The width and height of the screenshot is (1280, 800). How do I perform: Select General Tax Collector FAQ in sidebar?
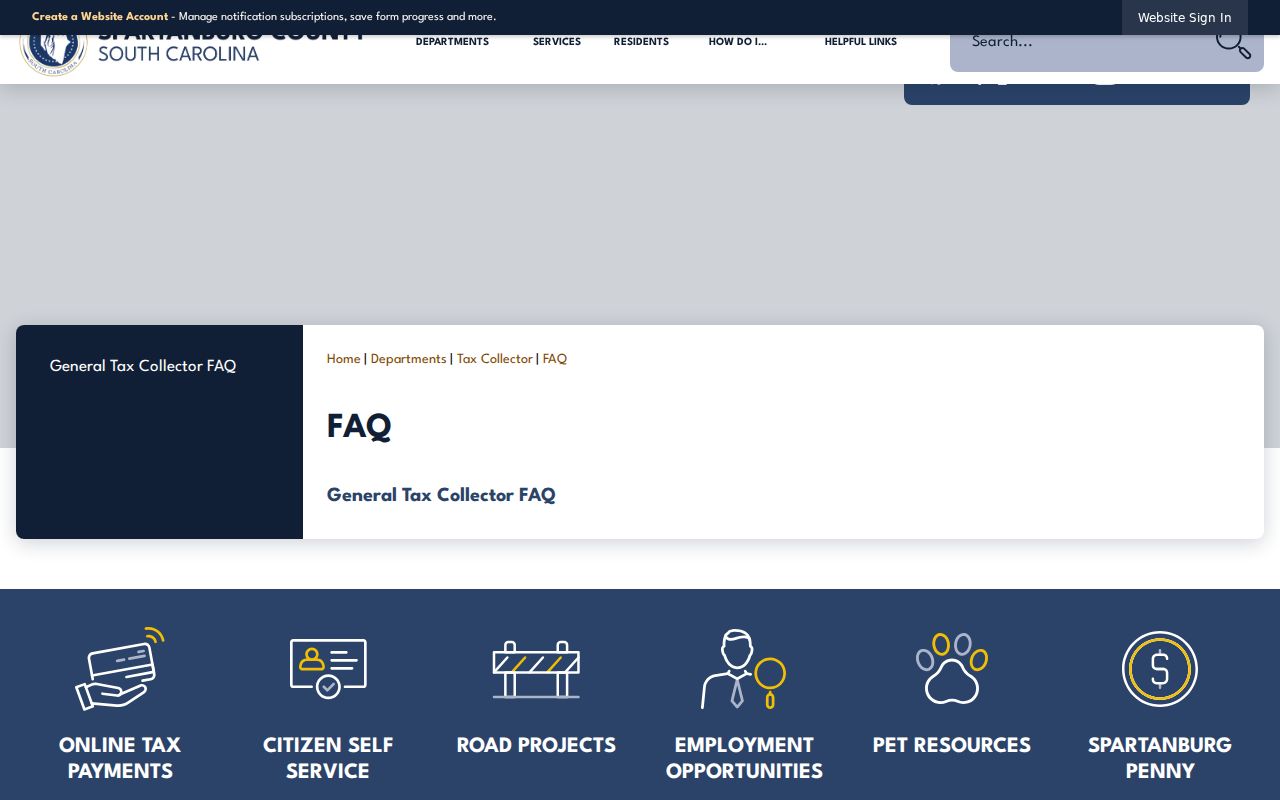tap(143, 366)
